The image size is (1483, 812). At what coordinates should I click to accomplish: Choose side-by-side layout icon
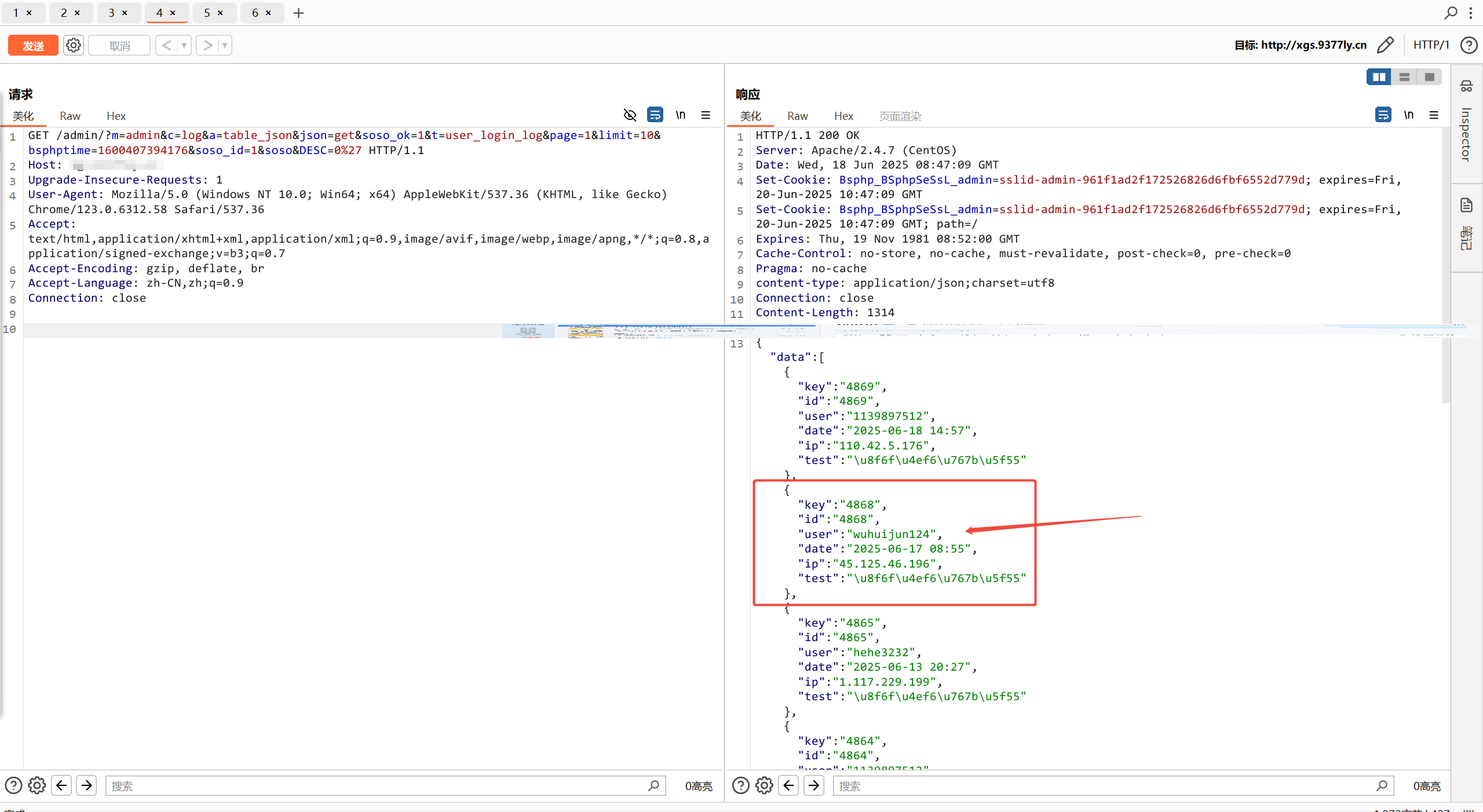coord(1379,76)
